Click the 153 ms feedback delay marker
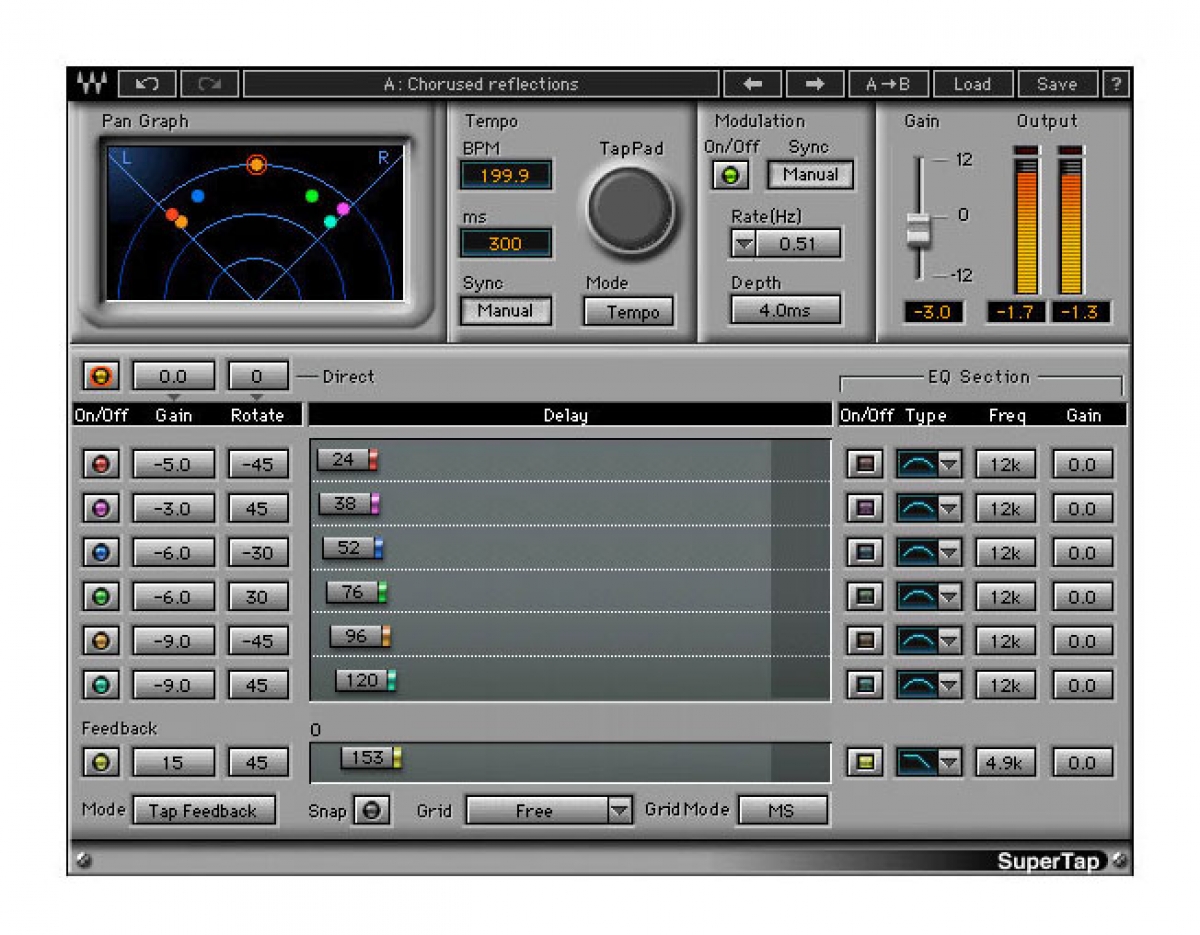 point(371,758)
